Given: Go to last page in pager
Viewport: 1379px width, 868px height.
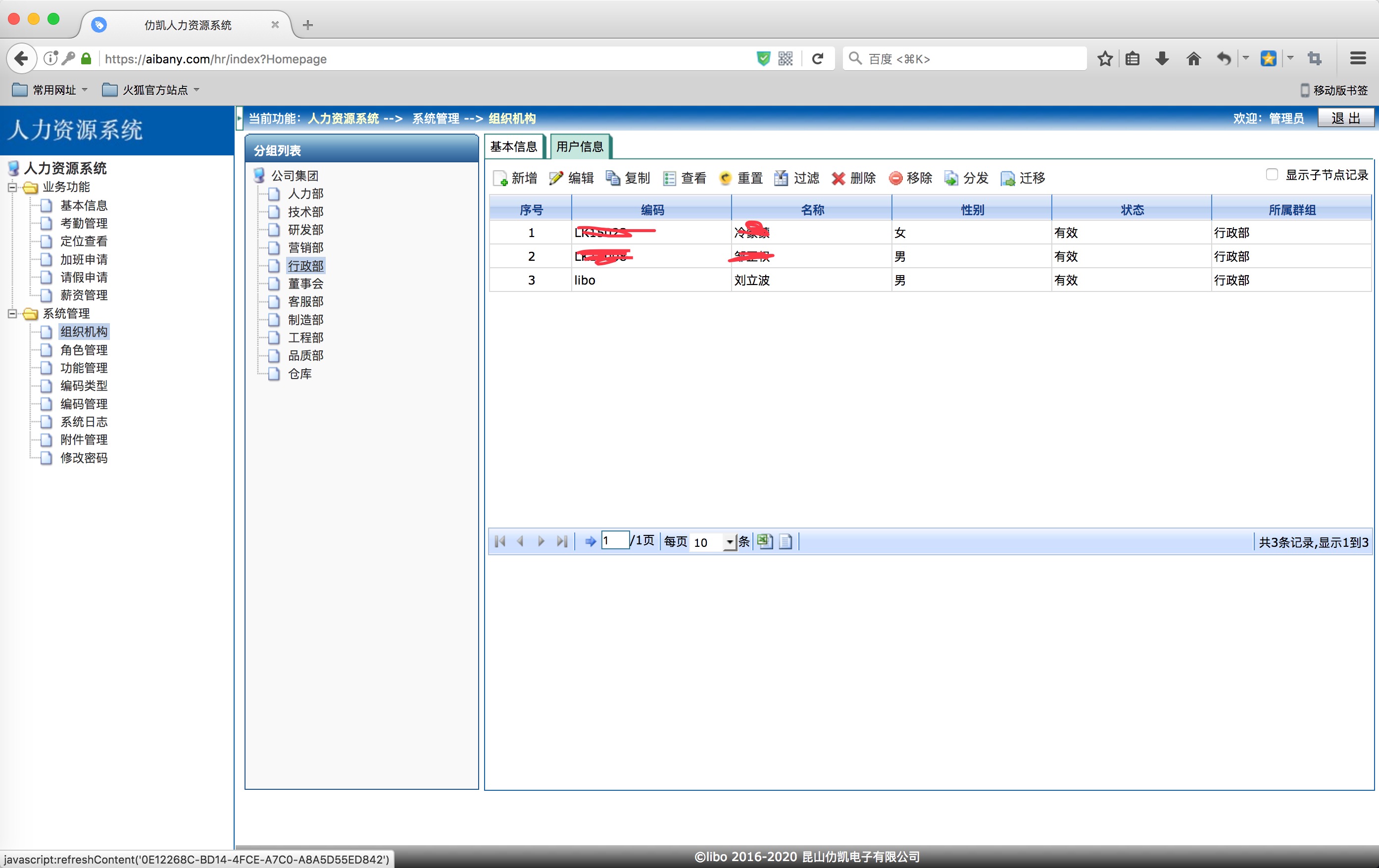Looking at the screenshot, I should point(562,542).
